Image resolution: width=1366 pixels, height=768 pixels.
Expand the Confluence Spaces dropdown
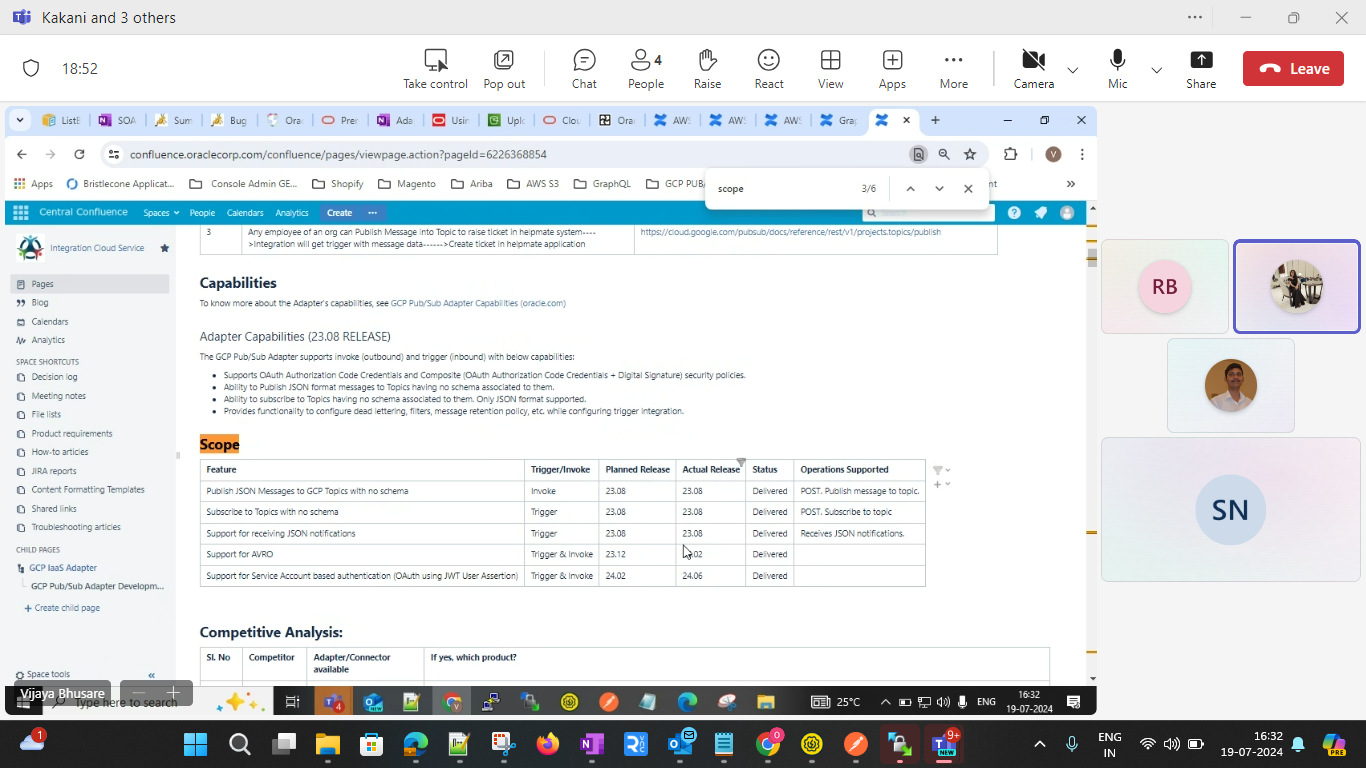[161, 212]
